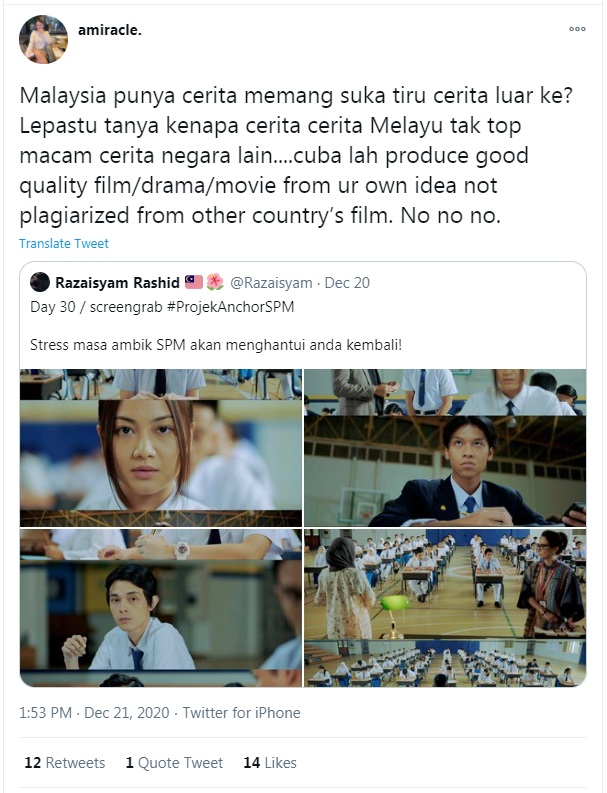Click the pink flower emoji
This screenshot has width=607, height=793.
pos(215,282)
